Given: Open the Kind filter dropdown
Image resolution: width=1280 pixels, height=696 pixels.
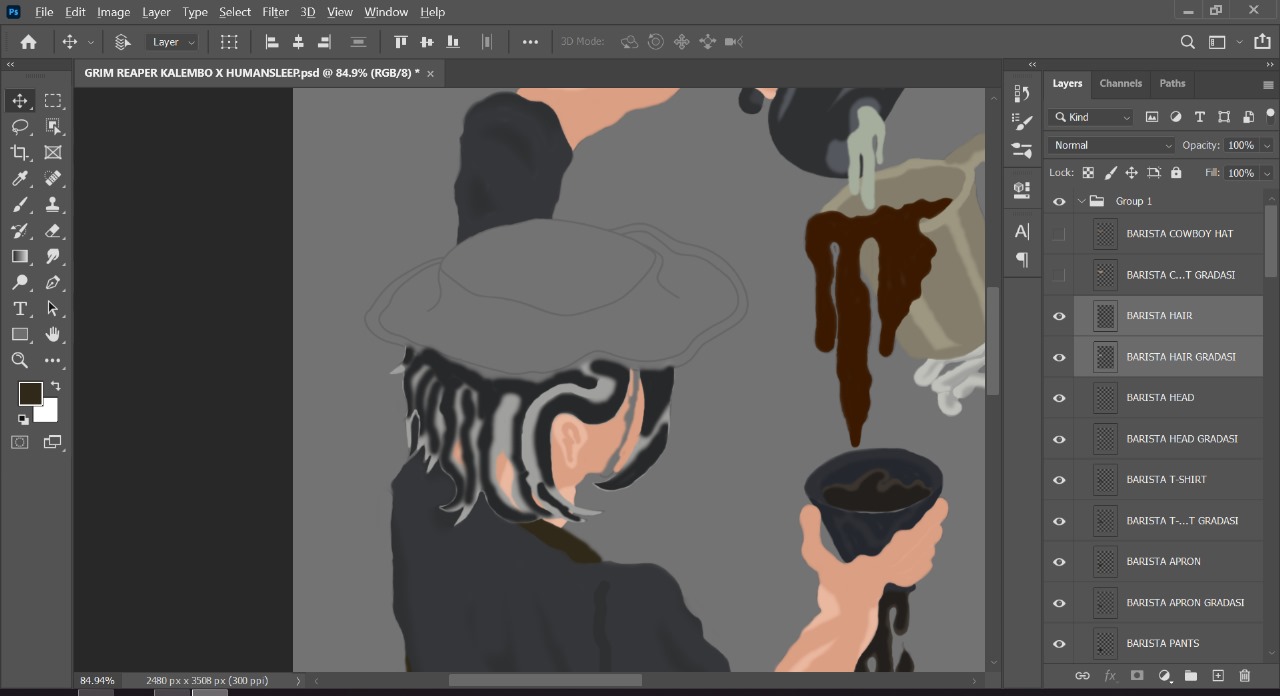Looking at the screenshot, I should click(x=1091, y=117).
